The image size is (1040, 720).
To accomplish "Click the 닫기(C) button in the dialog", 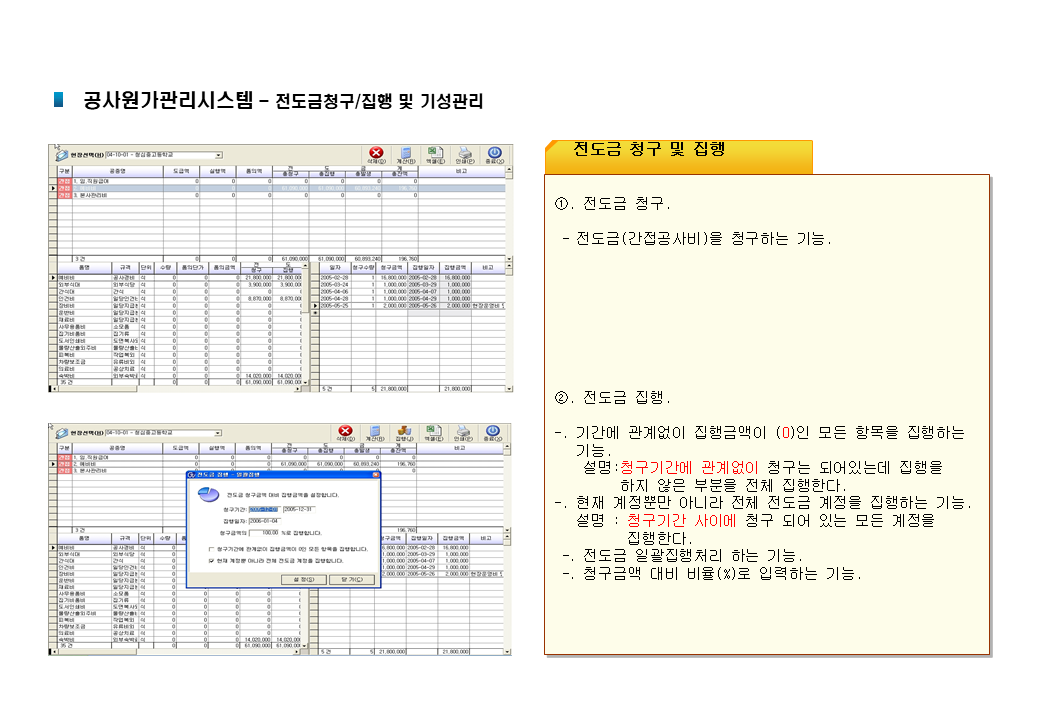I will (352, 579).
